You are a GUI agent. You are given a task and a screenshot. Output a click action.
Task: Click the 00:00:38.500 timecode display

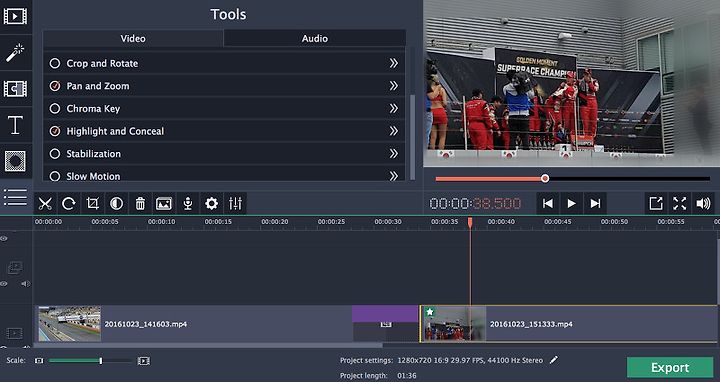coord(475,203)
